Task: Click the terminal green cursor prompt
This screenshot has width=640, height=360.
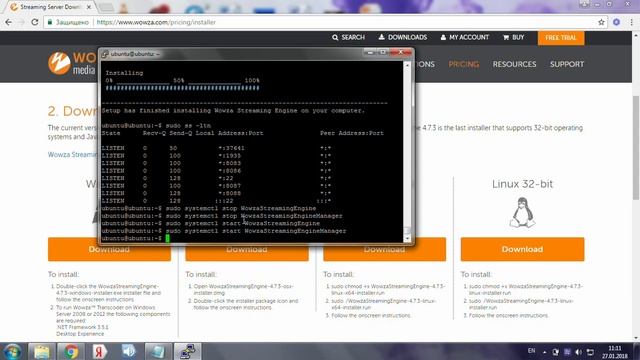Action: (167, 238)
